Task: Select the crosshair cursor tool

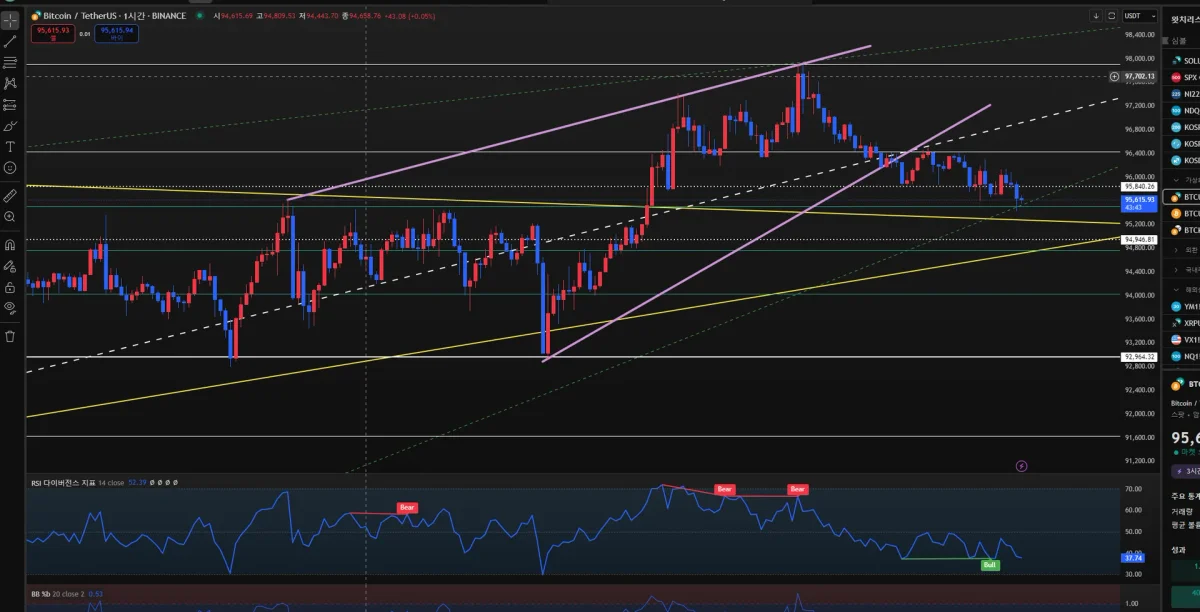Action: click(x=10, y=19)
